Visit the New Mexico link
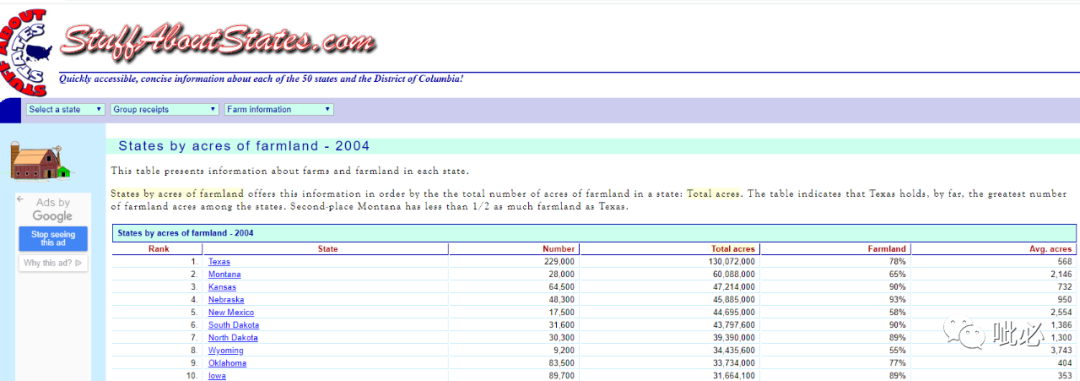The width and height of the screenshot is (1080, 381). click(231, 313)
